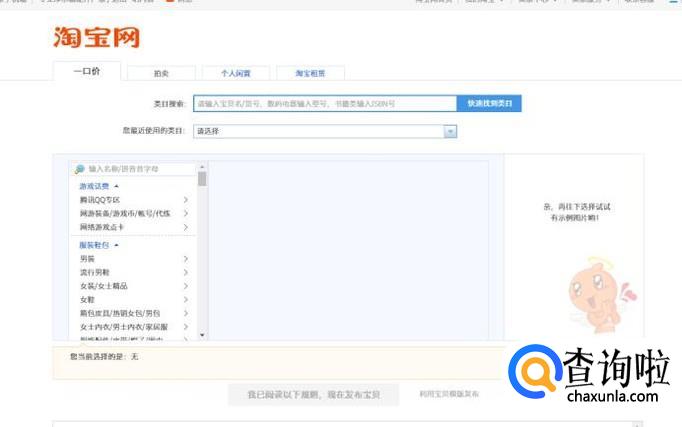Expand 网游装备/游戏币/帐号/代练 category chevron

pyautogui.click(x=186, y=214)
